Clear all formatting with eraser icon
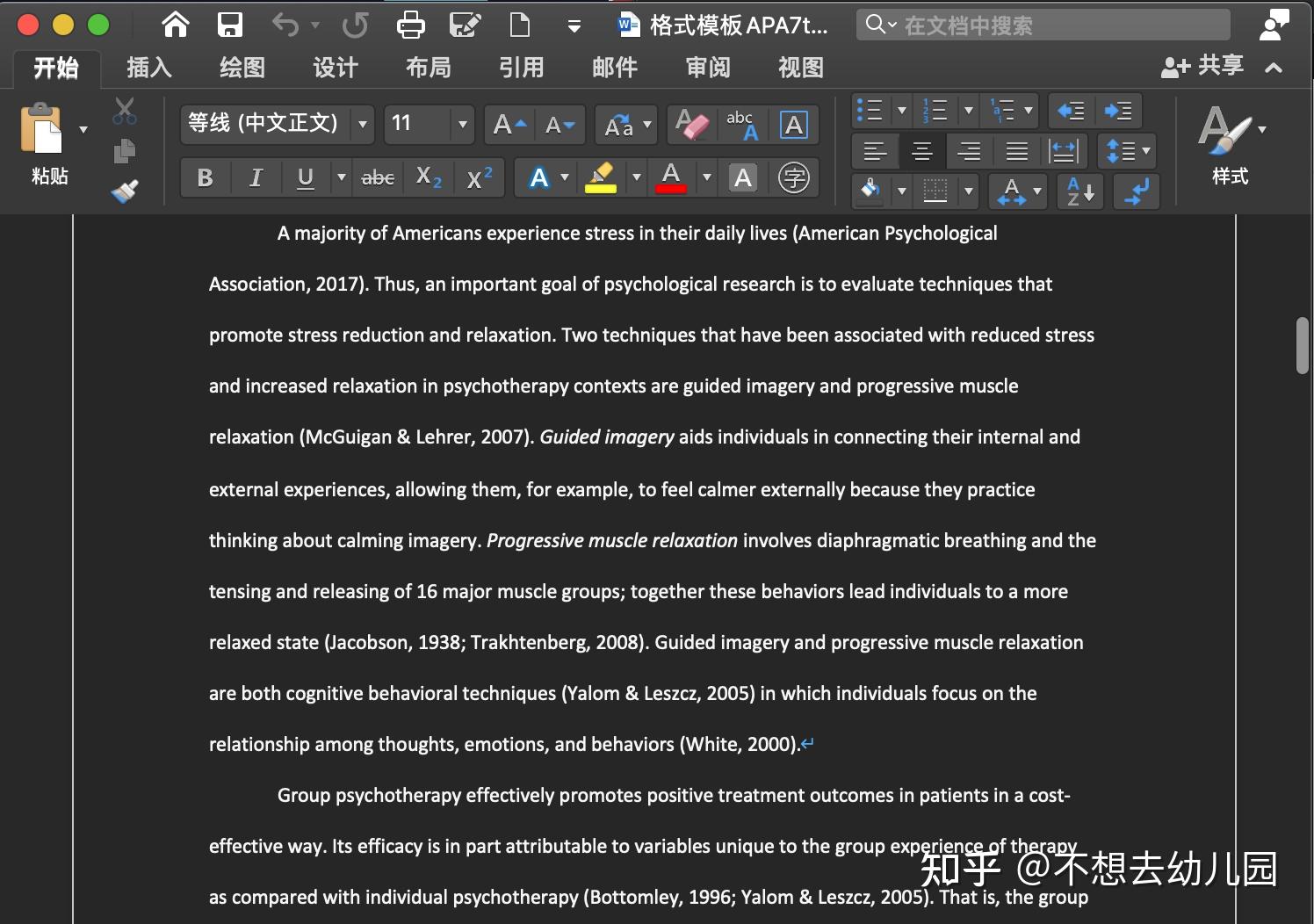1314x924 pixels. [x=692, y=125]
